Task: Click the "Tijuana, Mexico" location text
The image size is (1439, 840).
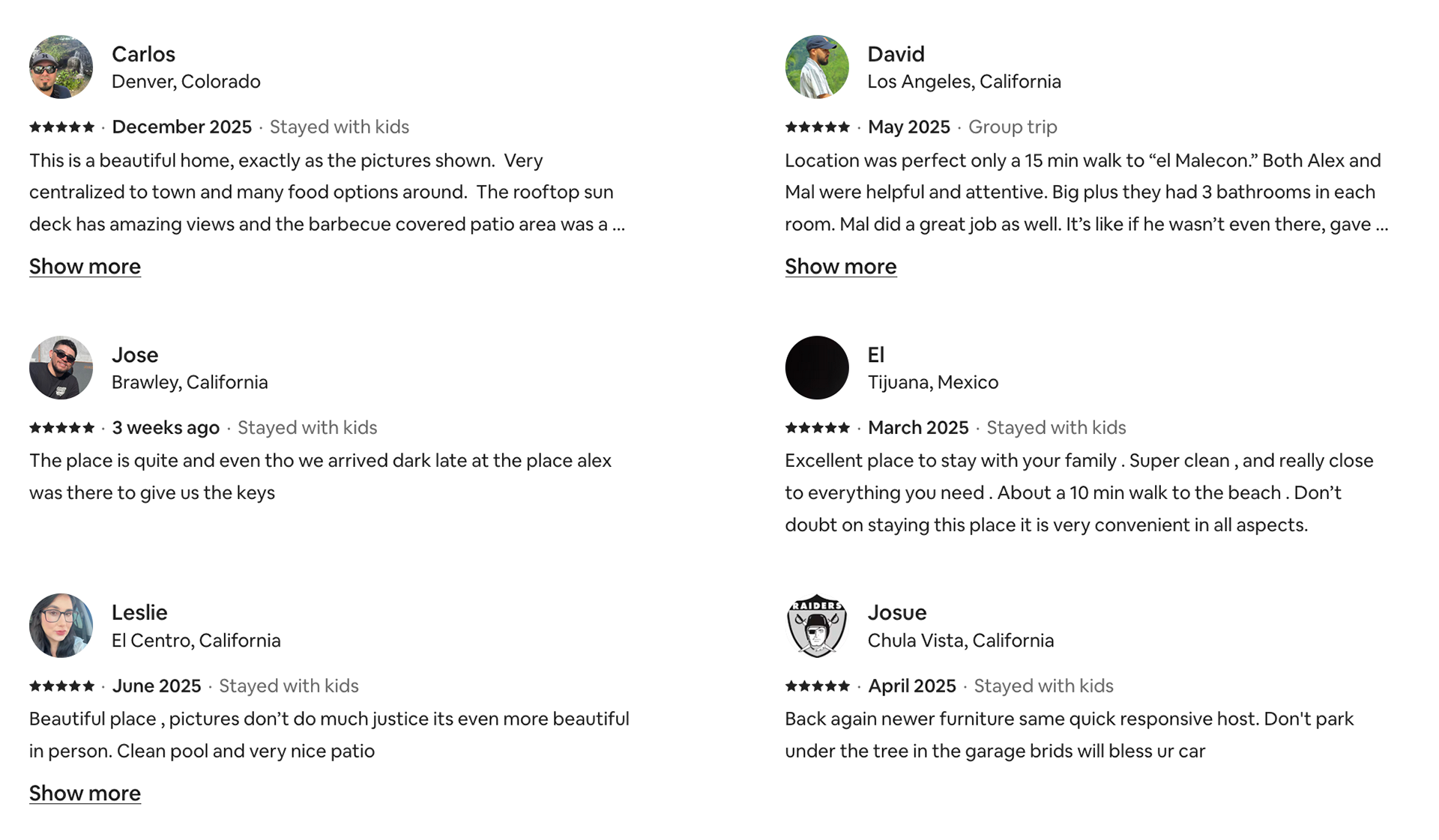Action: pyautogui.click(x=932, y=382)
